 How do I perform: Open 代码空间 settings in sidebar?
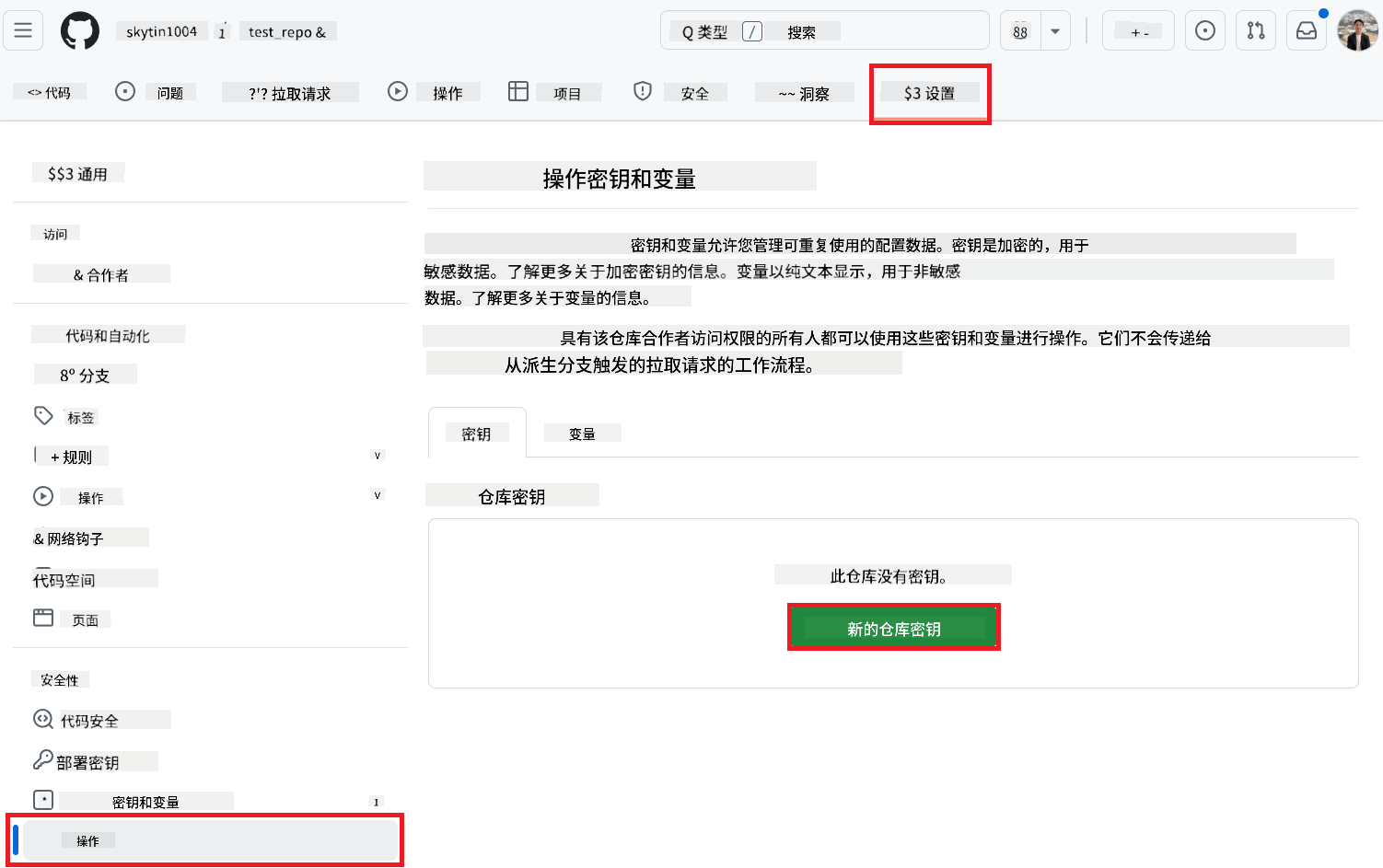(x=96, y=579)
